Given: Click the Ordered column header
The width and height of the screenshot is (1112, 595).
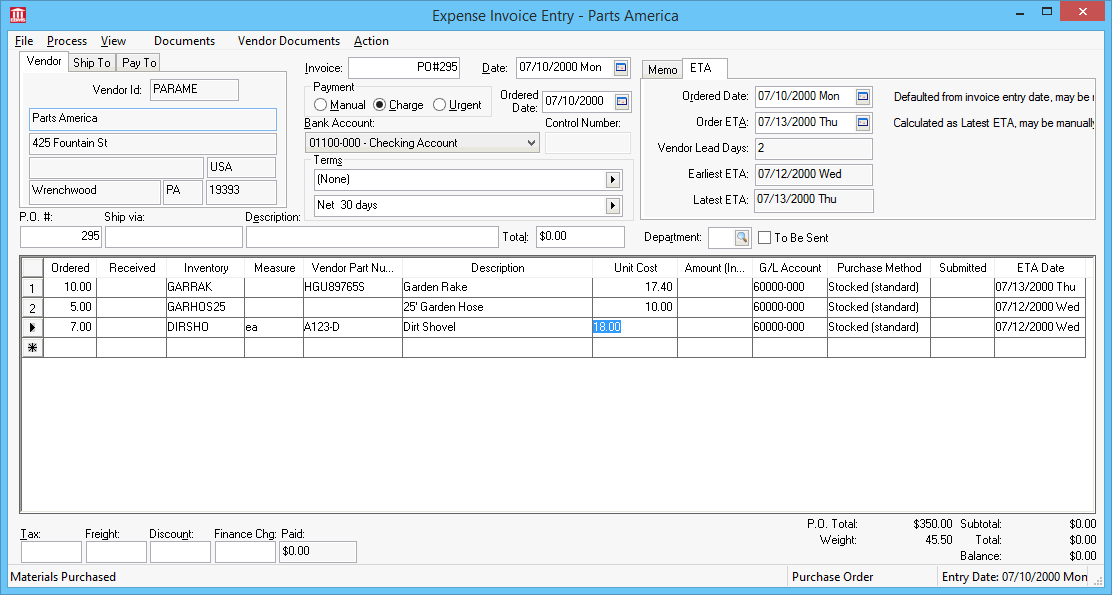Looking at the screenshot, I should coord(70,268).
